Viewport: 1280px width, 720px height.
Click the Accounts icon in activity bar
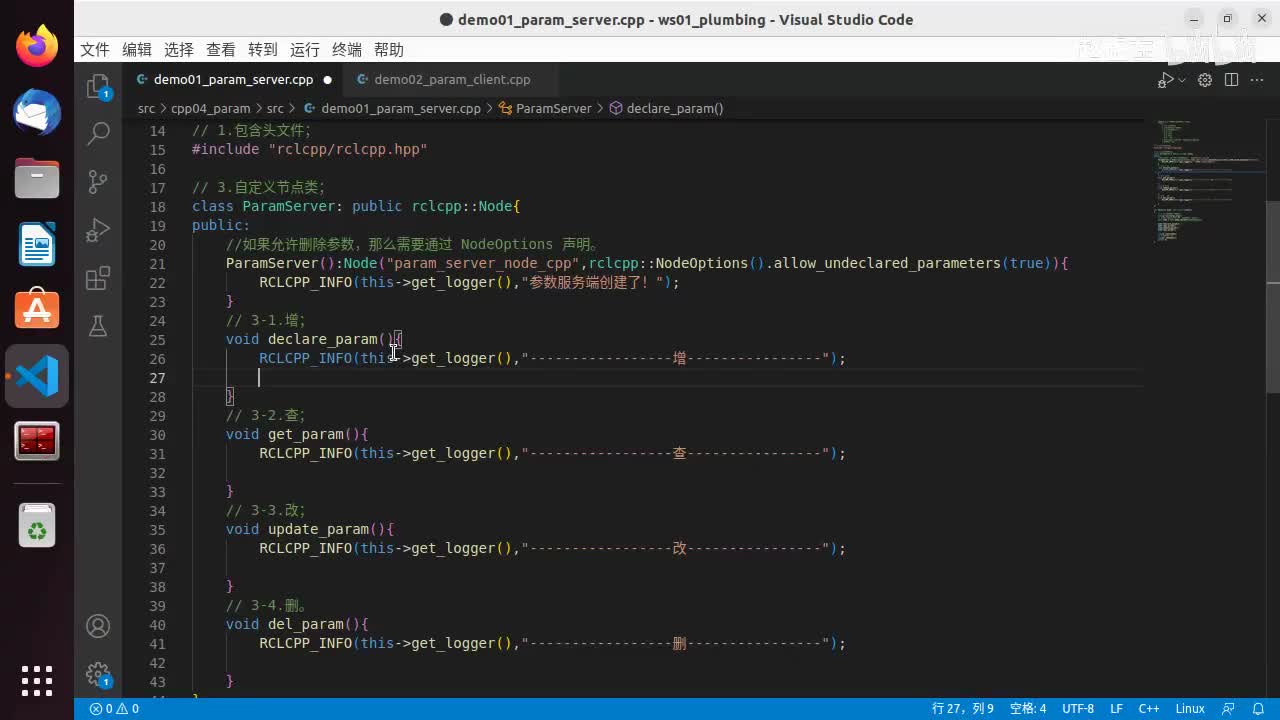pyautogui.click(x=98, y=626)
